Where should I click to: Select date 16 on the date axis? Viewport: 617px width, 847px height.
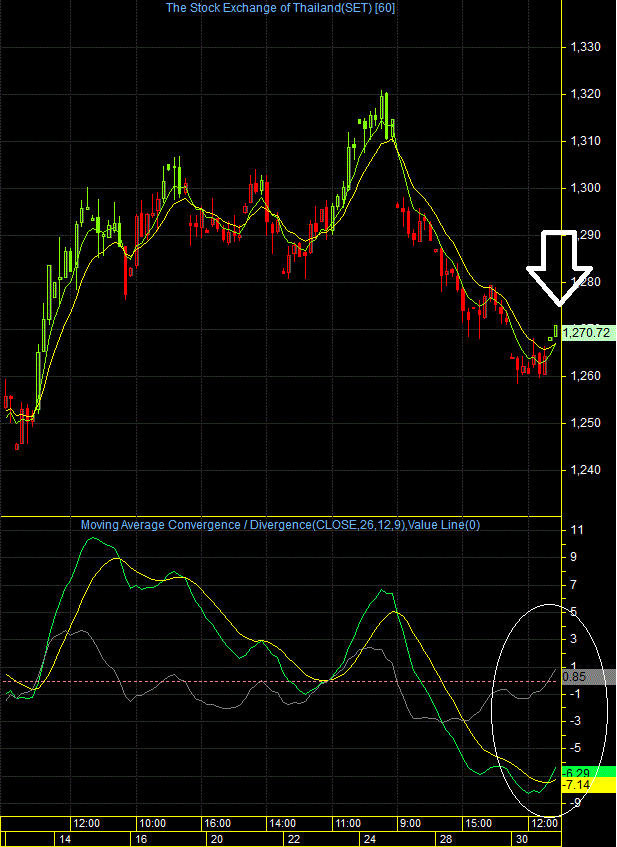coord(141,840)
